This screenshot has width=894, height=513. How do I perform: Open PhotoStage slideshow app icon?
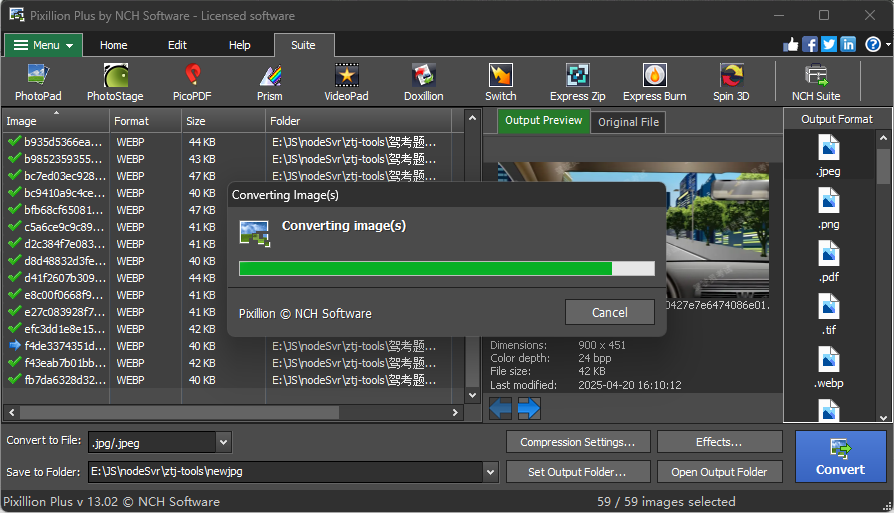point(115,83)
